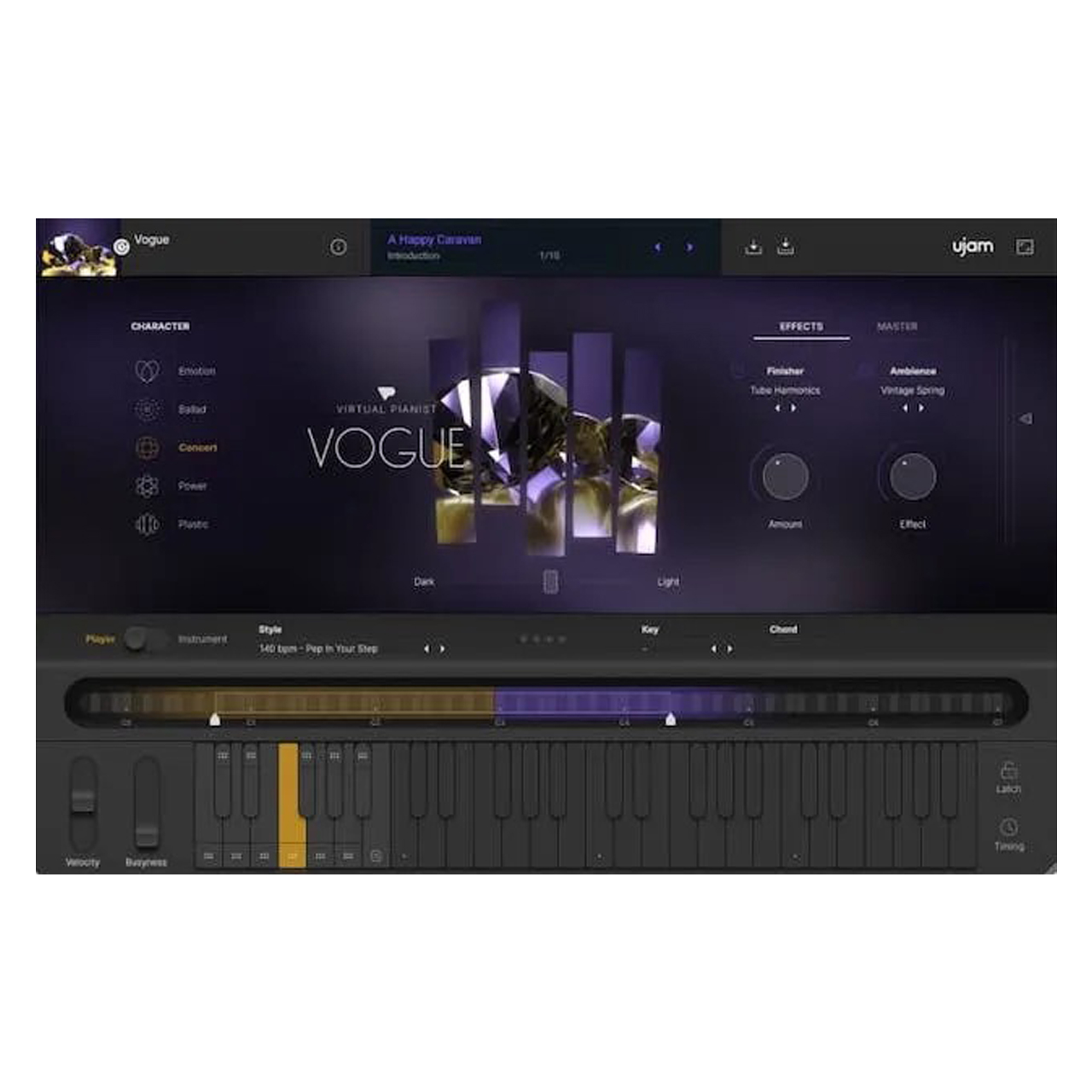Click the Dark/Light tone slider handle
1092x1092 pixels.
pyautogui.click(x=551, y=582)
